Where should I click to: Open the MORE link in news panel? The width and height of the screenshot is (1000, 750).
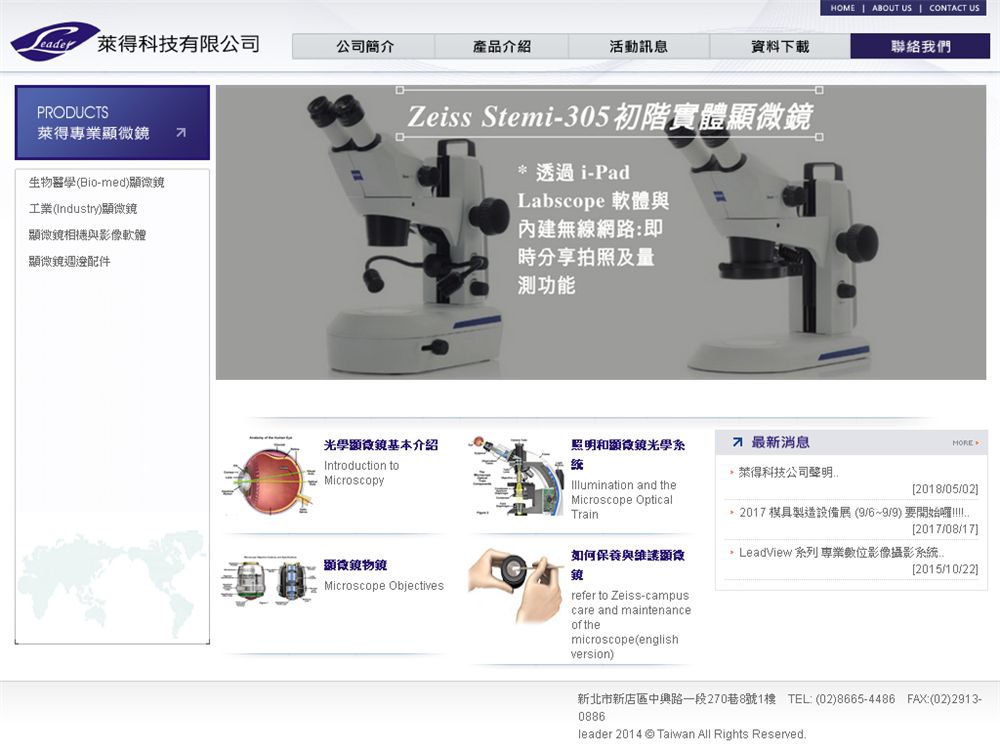tap(965, 443)
